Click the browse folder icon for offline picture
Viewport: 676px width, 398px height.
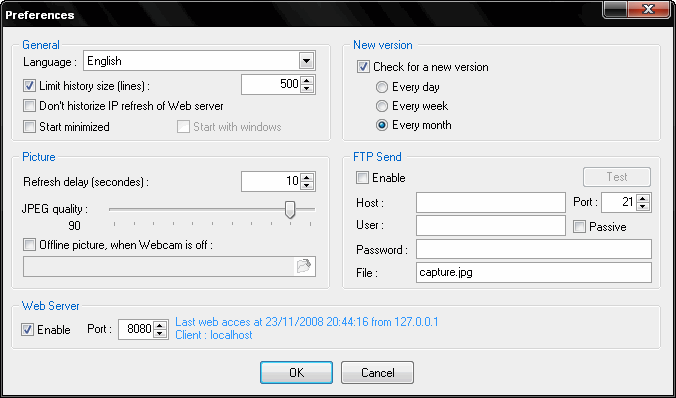[x=304, y=266]
